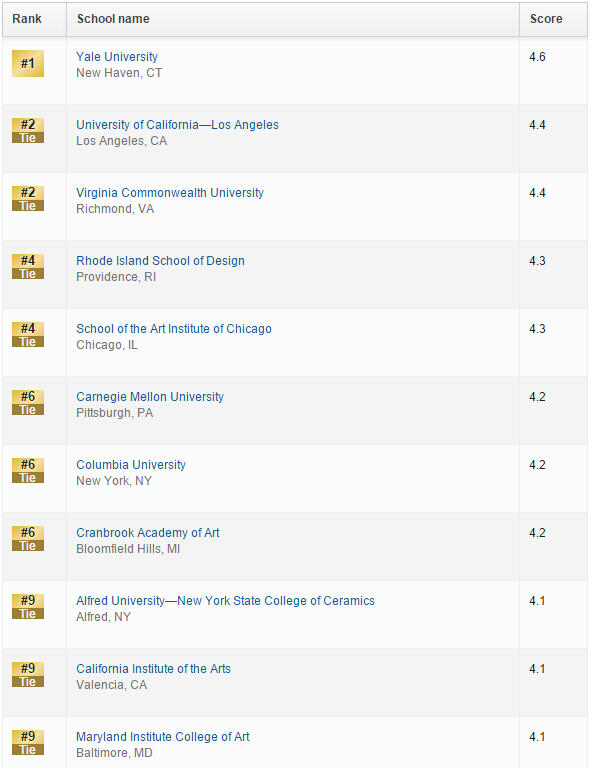Click #6 Tie badge beside Carnegie Mellon
594x768 pixels.
[x=28, y=403]
